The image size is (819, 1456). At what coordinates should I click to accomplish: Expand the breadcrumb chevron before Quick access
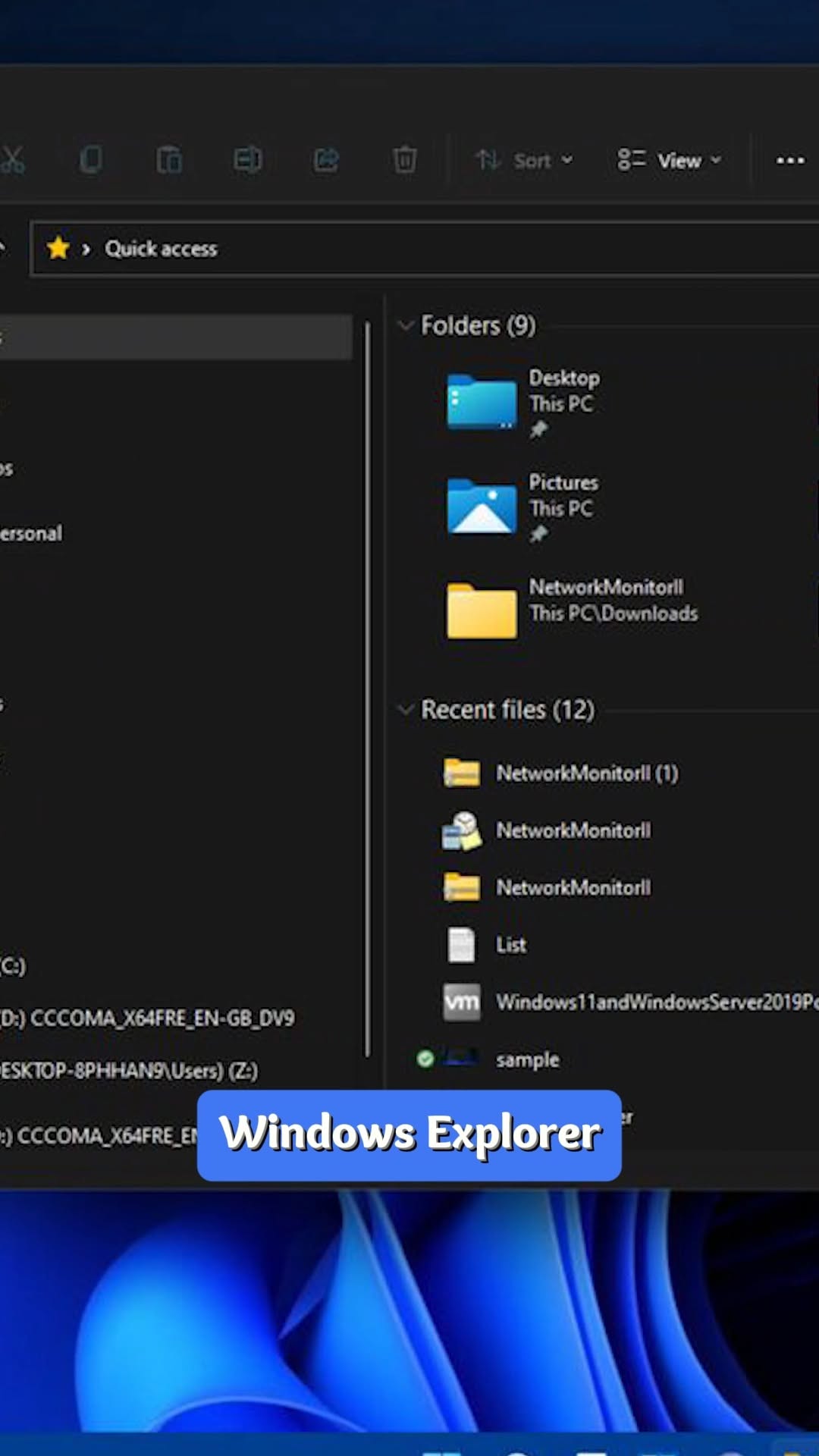coord(86,249)
